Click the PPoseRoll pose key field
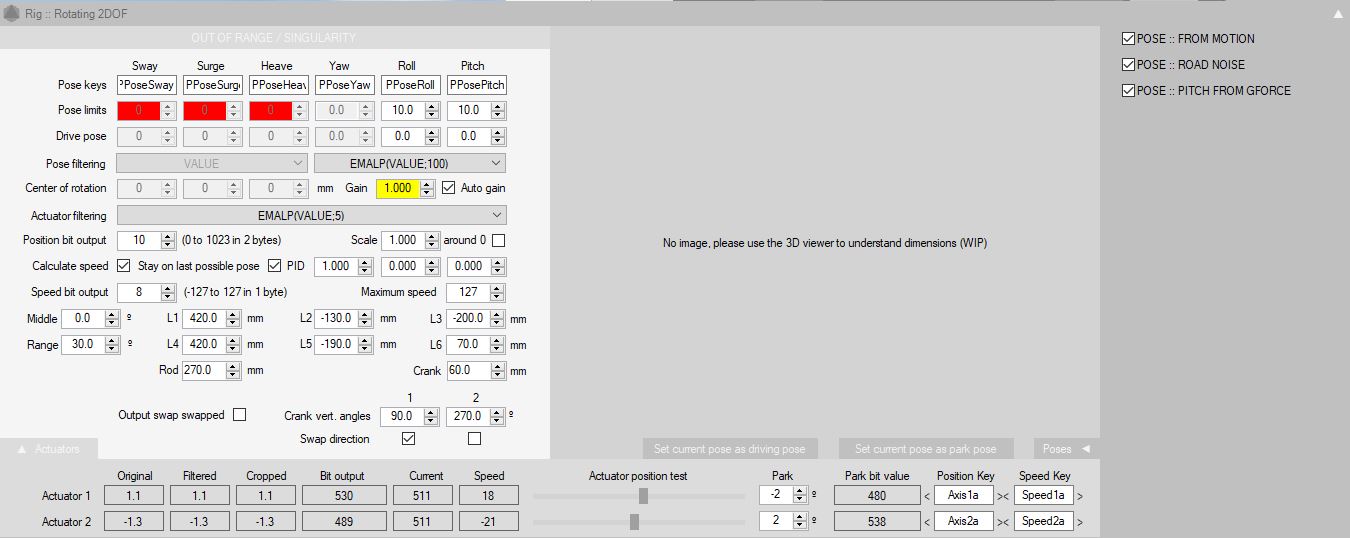 410,85
